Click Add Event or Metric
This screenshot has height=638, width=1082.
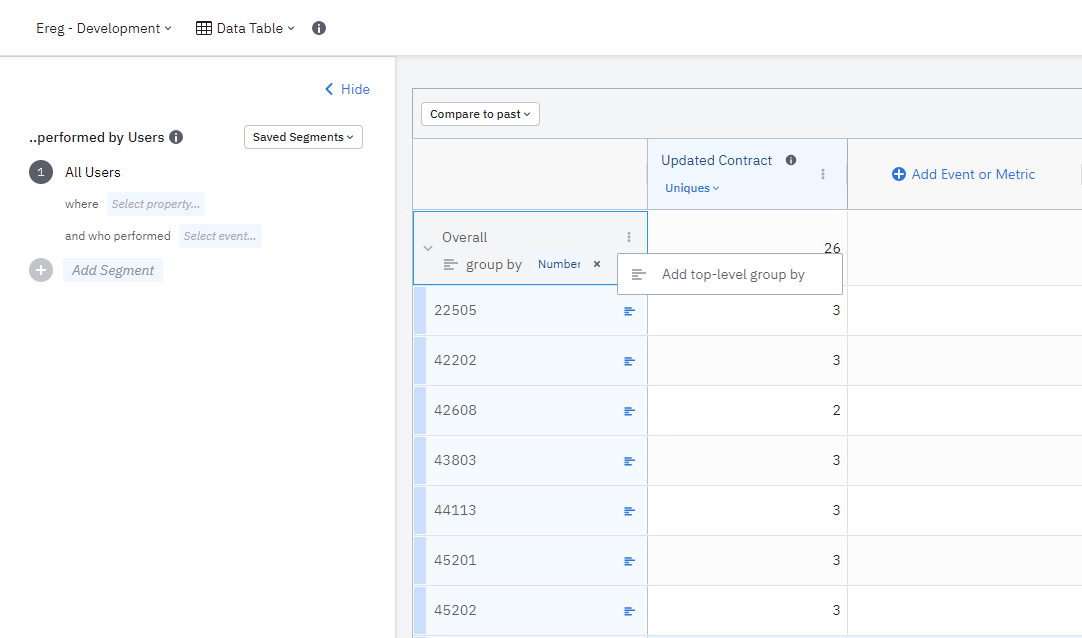(963, 174)
